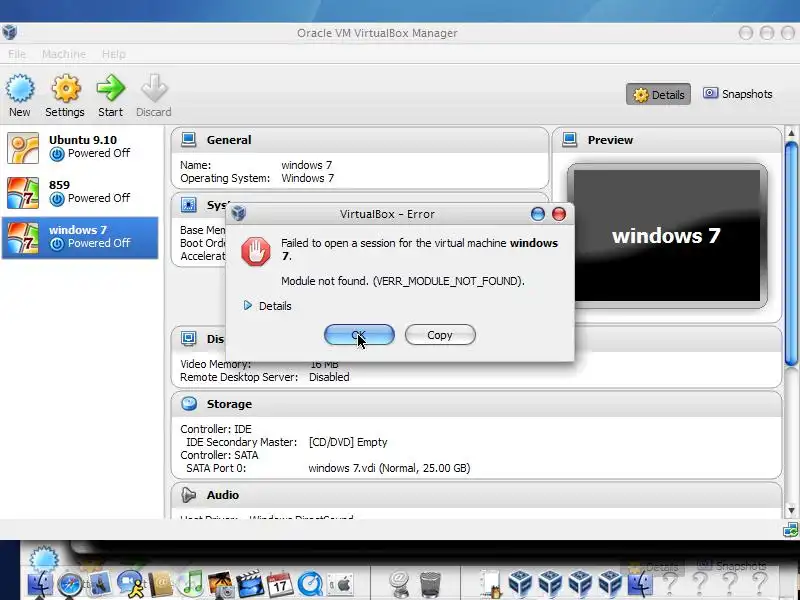Open the File menu

[x=17, y=54]
